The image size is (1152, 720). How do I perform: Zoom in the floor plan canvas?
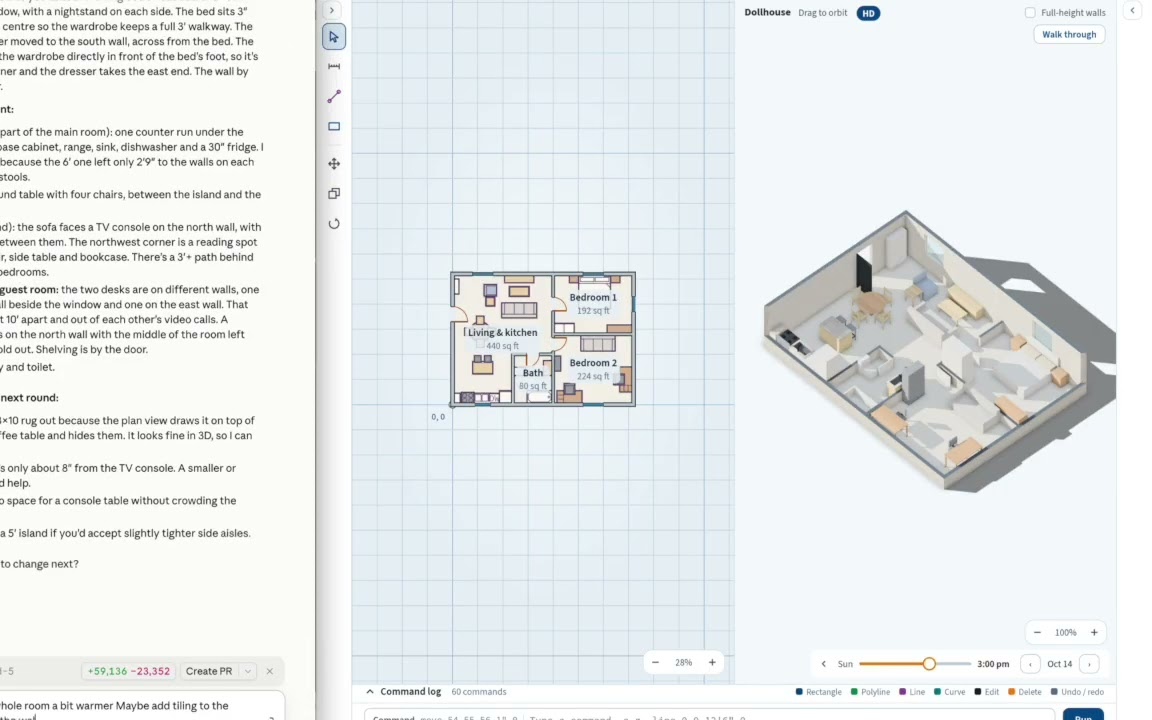pos(712,663)
